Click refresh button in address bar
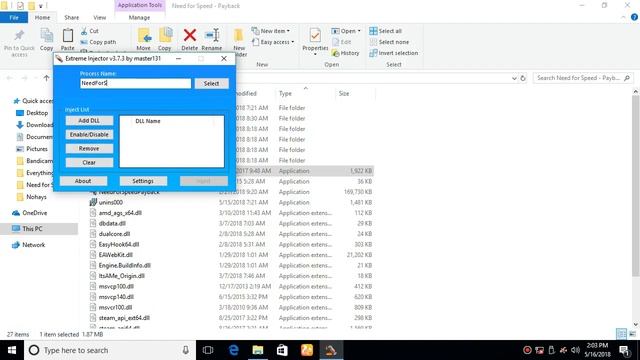Screen dimensions: 640x360 [523, 78]
